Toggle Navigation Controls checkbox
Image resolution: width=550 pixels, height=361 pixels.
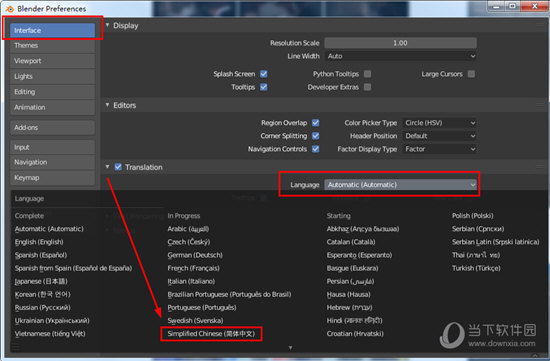(316, 149)
